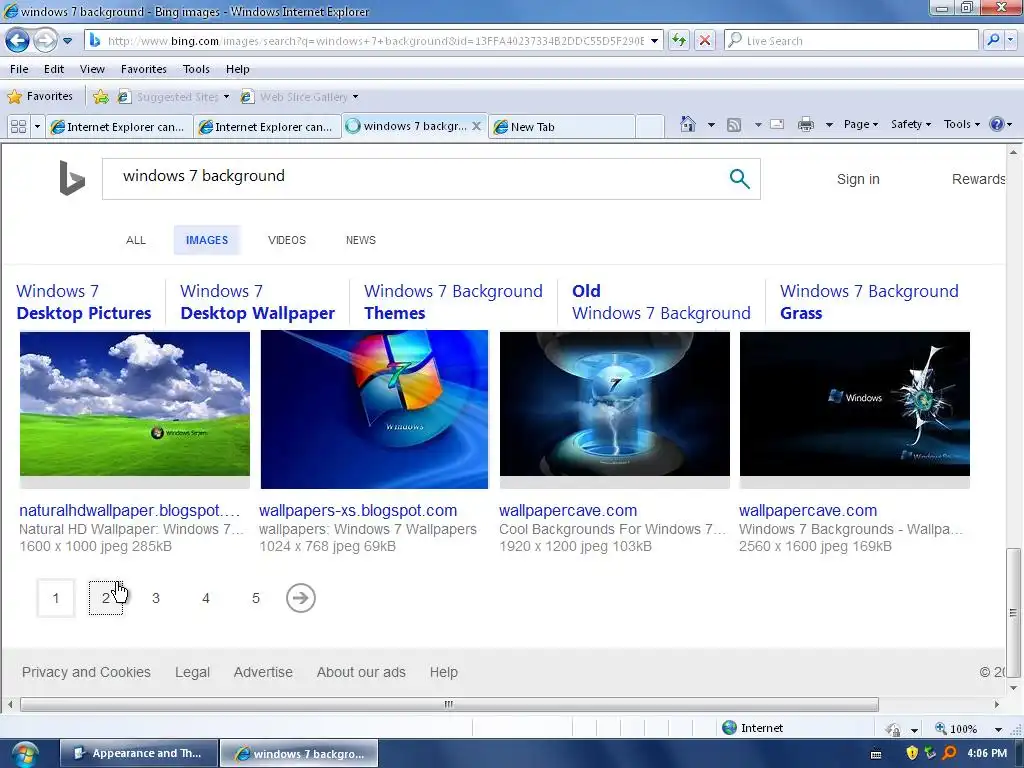1024x768 pixels.
Task: Click Windows 7 Background Grass suggestion
Action: [869, 302]
